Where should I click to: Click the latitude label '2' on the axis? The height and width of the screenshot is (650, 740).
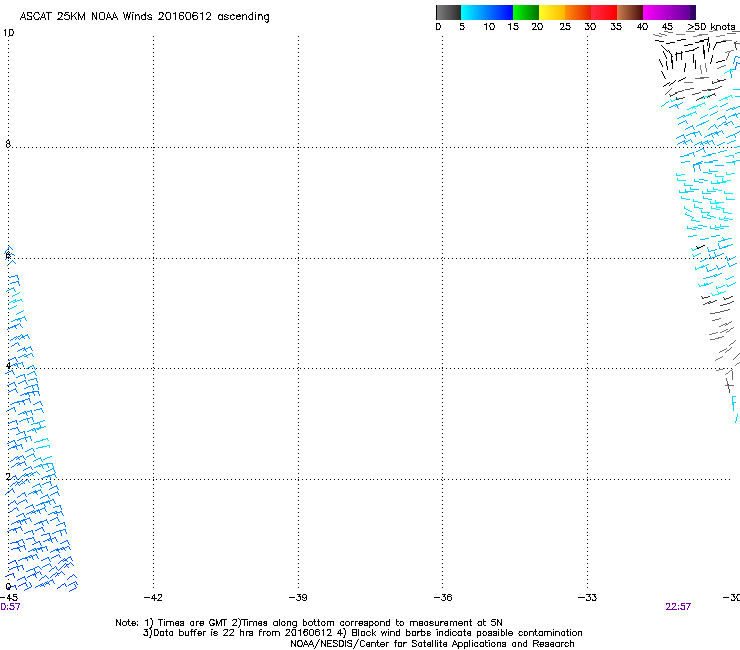click(x=8, y=477)
